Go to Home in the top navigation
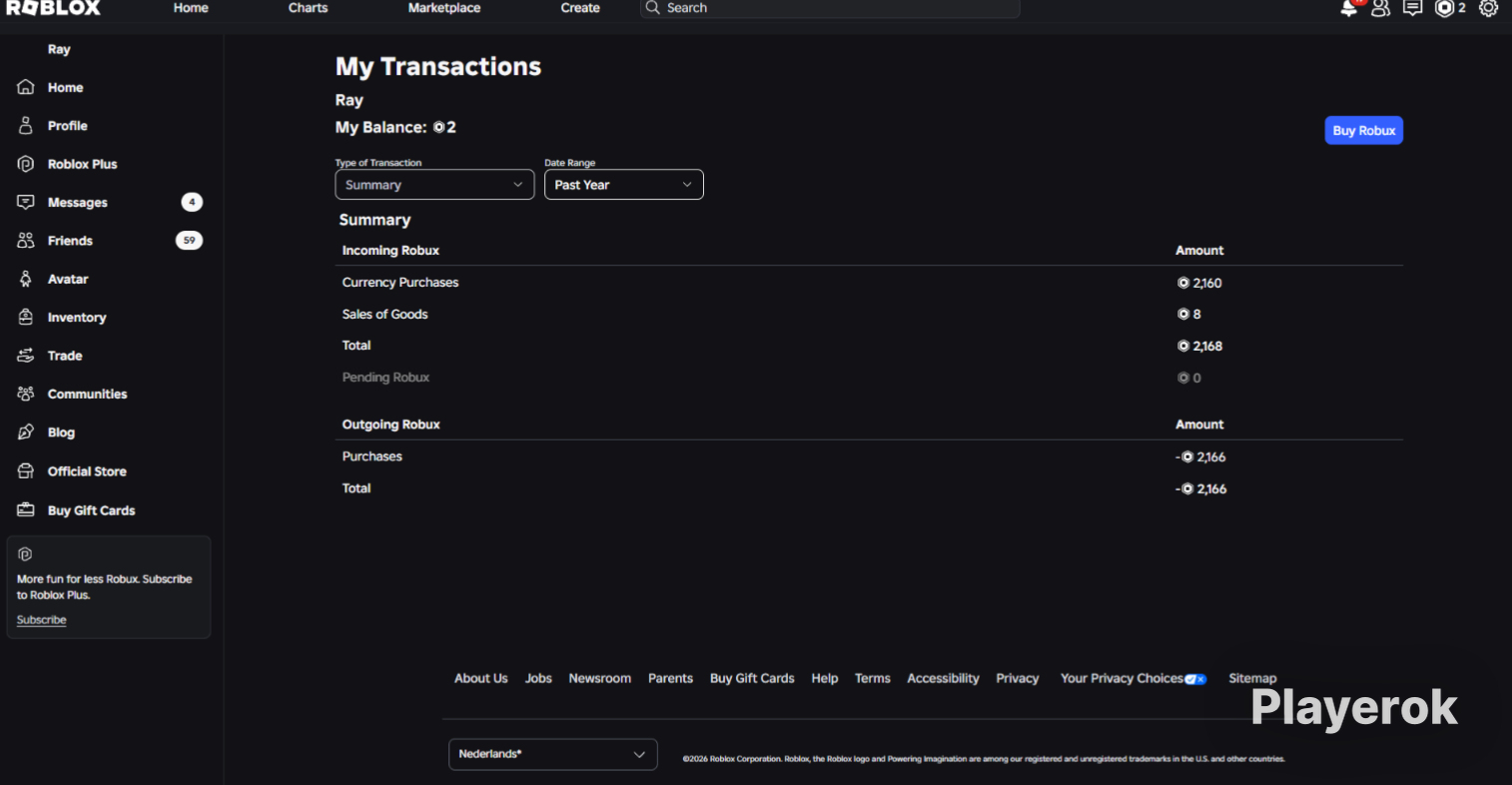 pos(191,8)
